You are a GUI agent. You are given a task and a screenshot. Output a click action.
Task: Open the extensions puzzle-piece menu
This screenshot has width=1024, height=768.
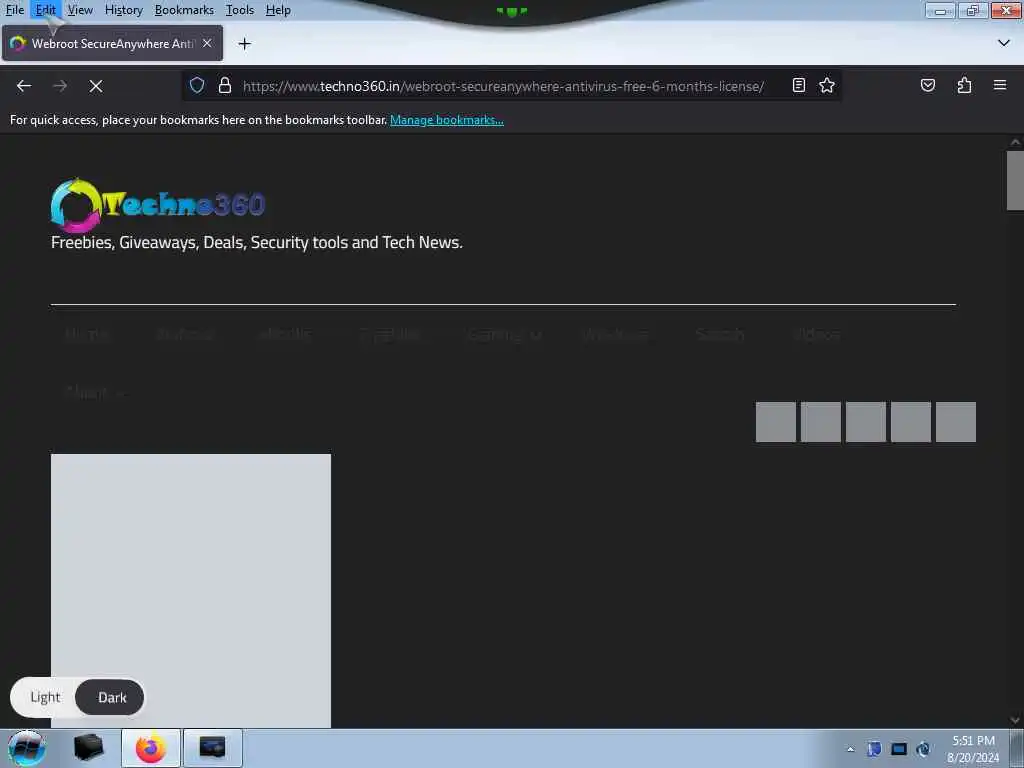point(964,85)
